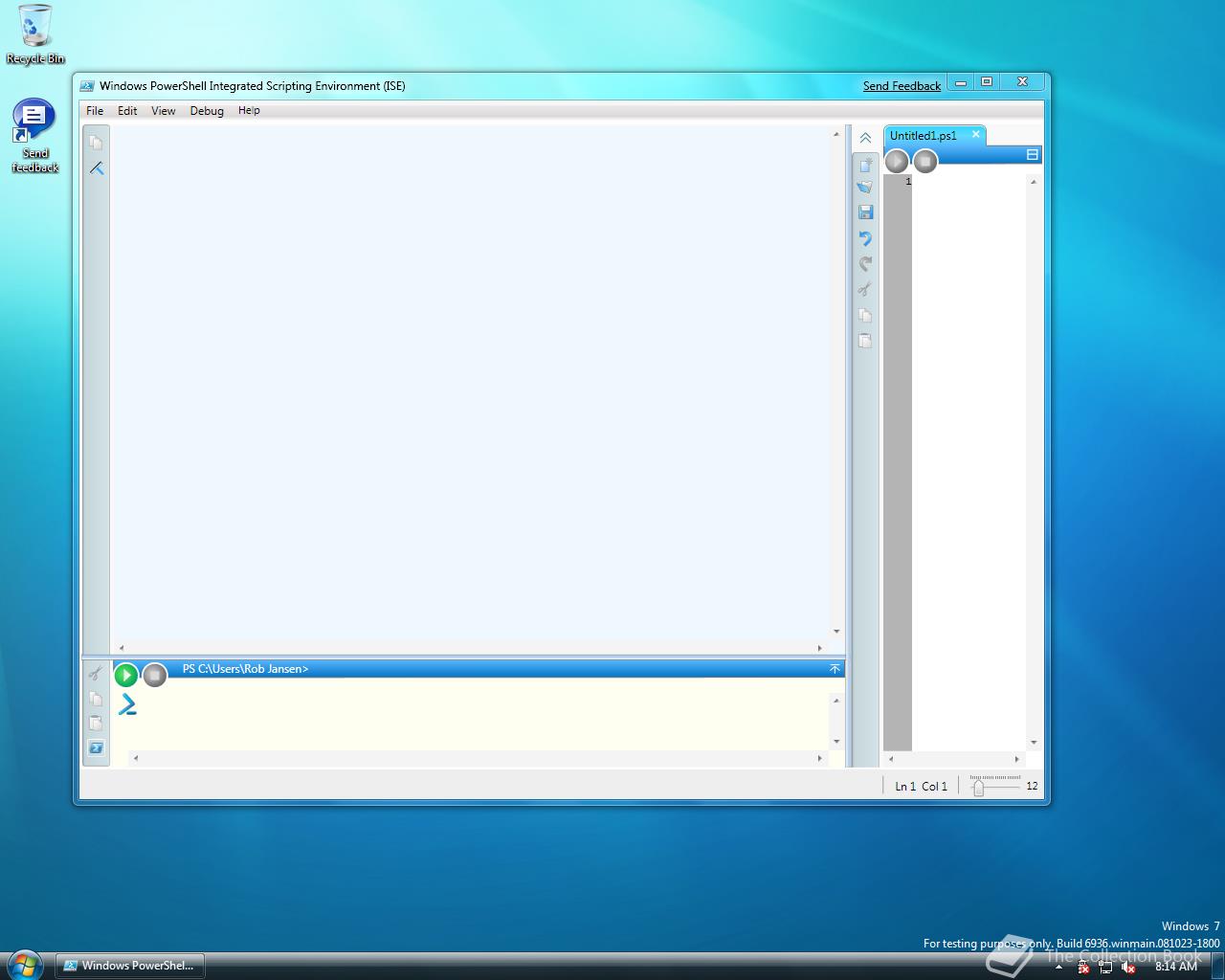Open the Windows Start menu orb
The image size is (1225, 980).
coord(25,965)
